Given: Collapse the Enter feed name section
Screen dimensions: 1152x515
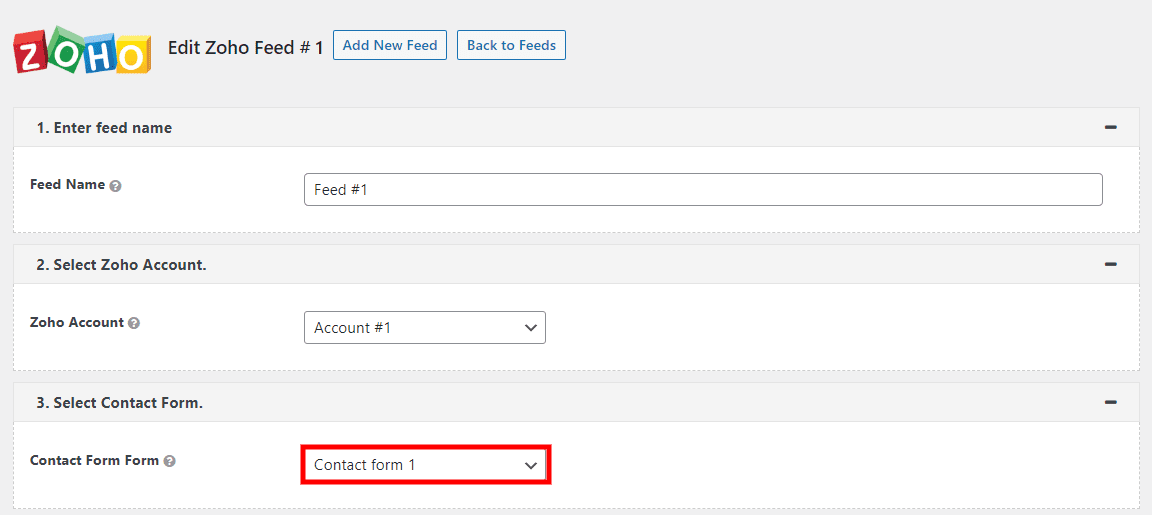Looking at the screenshot, I should point(1110,128).
